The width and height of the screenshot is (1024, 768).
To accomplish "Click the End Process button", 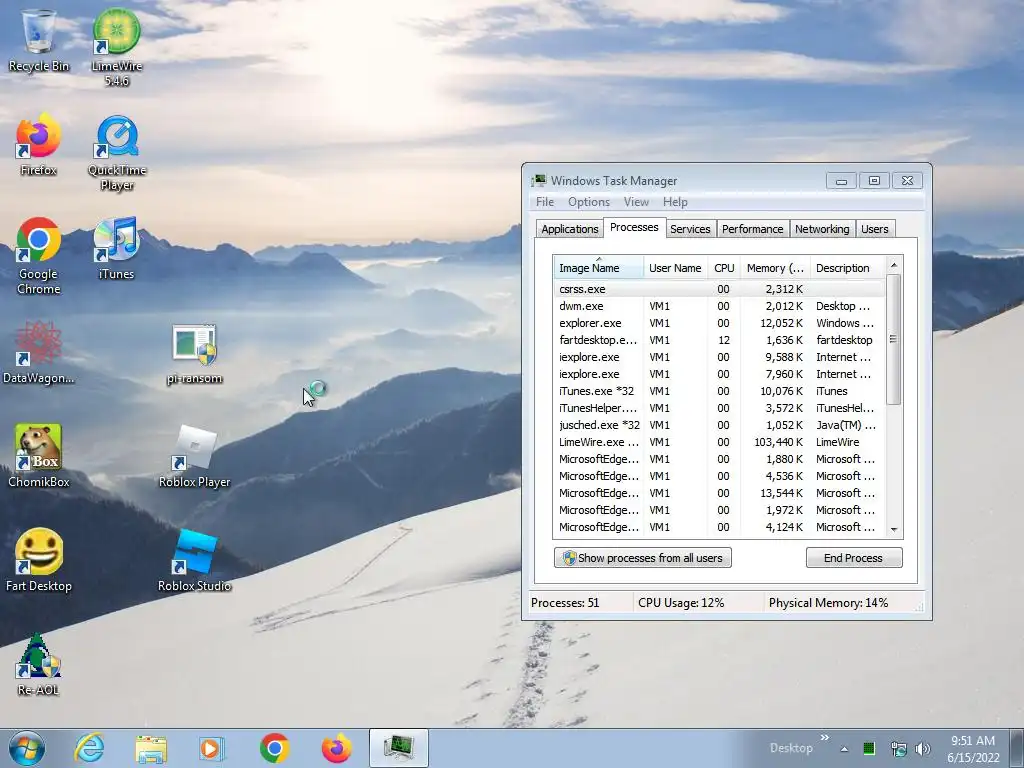I will click(854, 558).
